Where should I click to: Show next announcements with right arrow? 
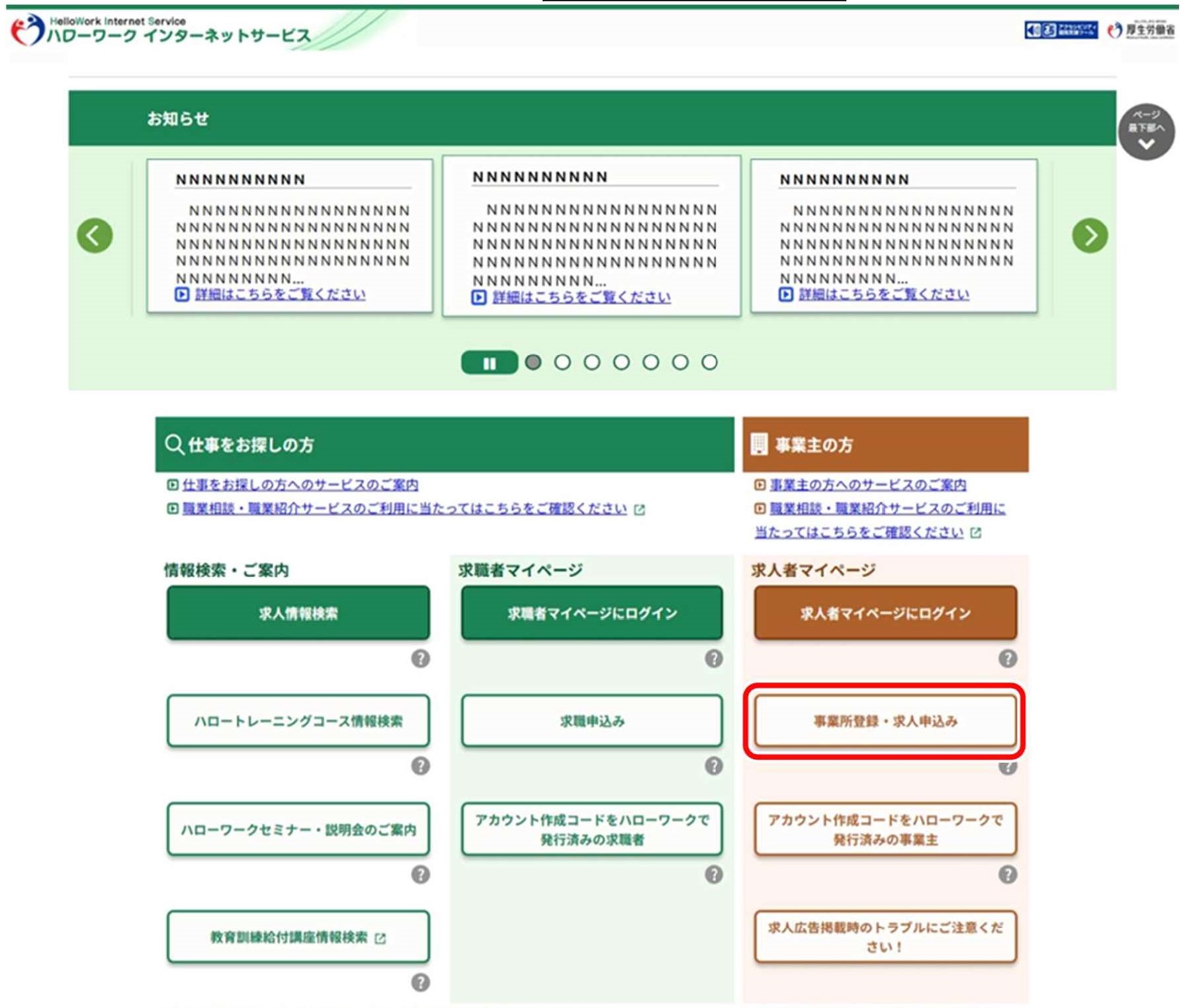point(1089,235)
